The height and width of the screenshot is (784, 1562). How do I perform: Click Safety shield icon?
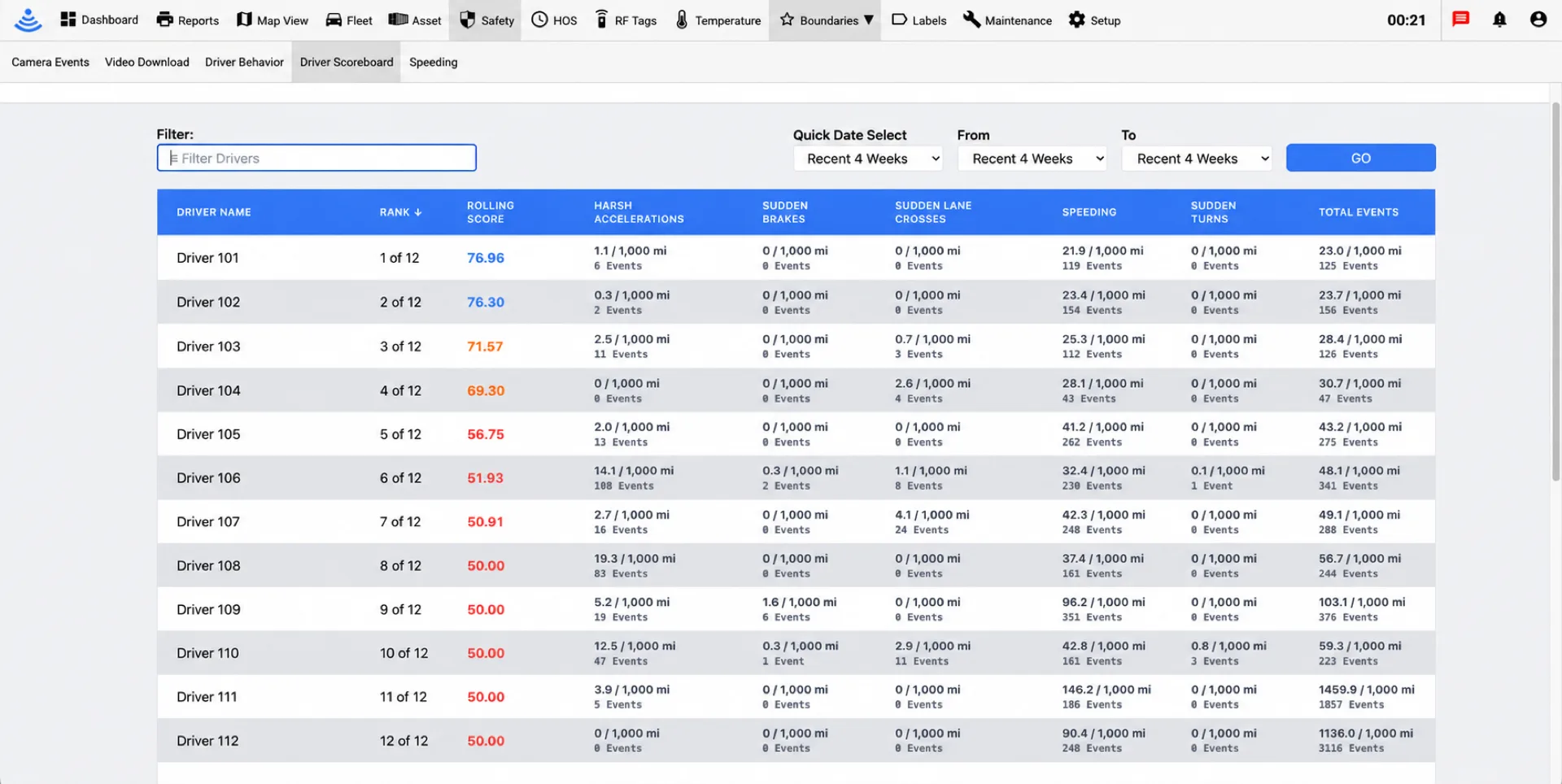pyautogui.click(x=467, y=20)
